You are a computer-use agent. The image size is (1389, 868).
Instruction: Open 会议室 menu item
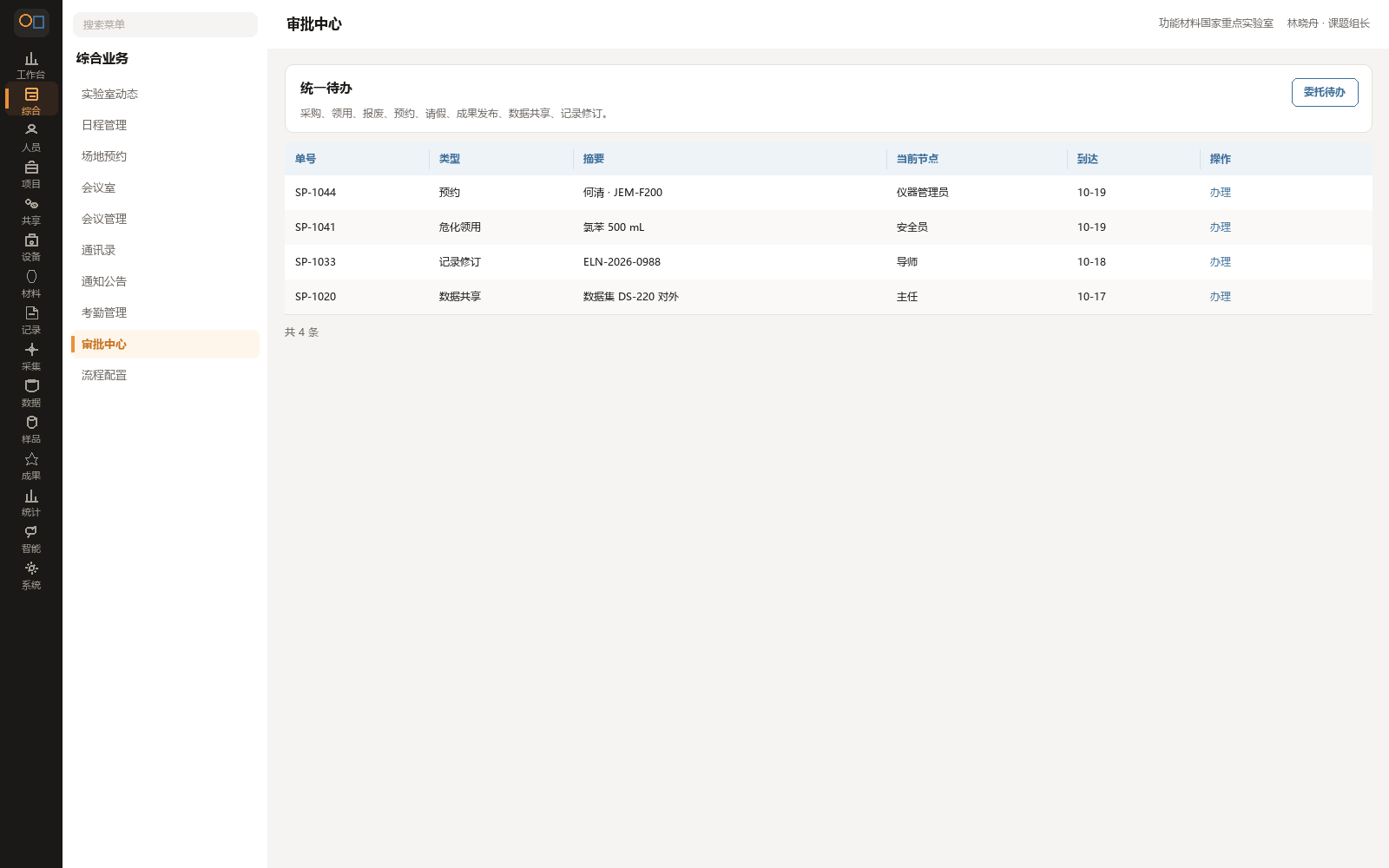[x=165, y=187]
